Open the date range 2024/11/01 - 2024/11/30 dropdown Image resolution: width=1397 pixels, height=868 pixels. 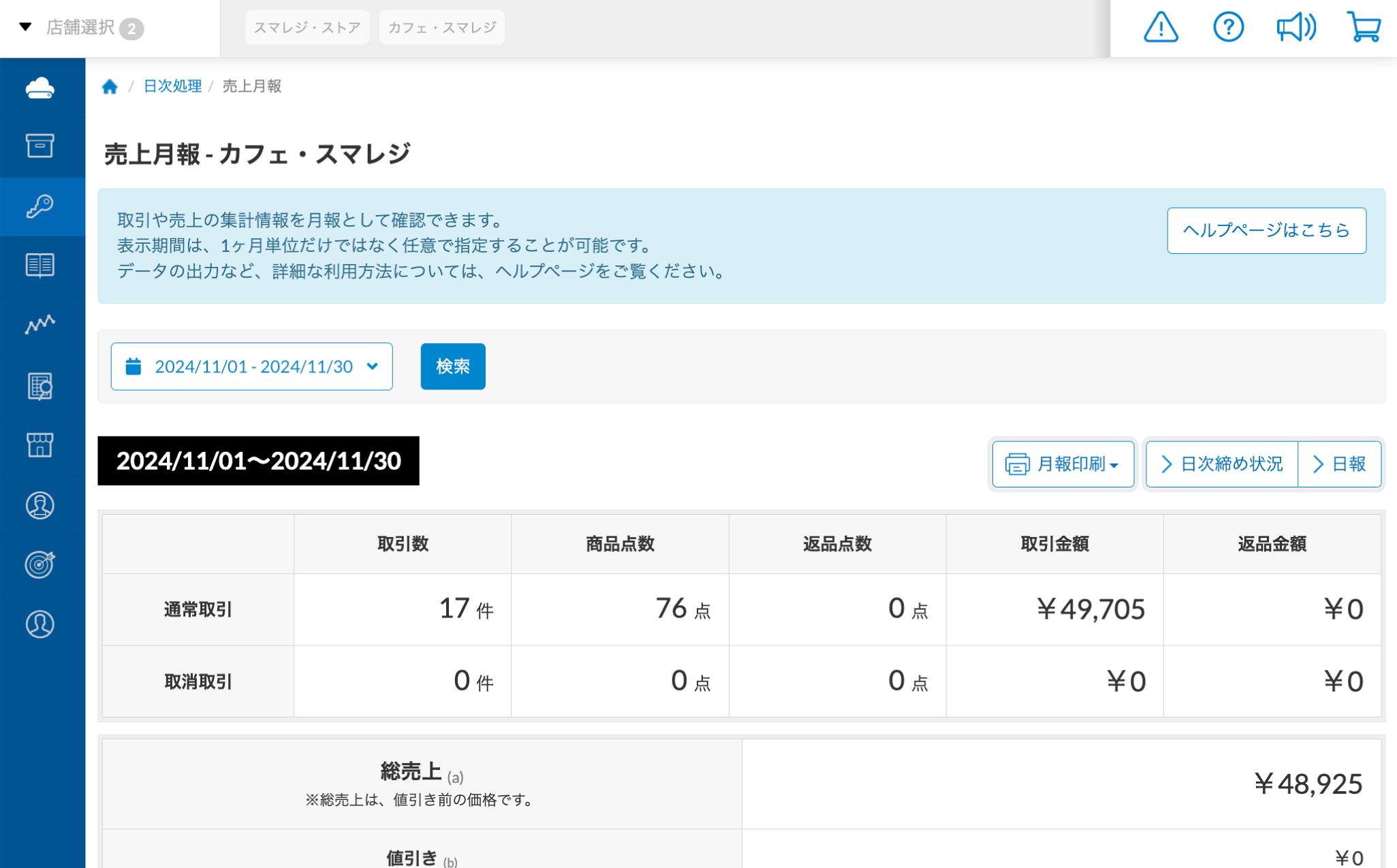point(252,366)
